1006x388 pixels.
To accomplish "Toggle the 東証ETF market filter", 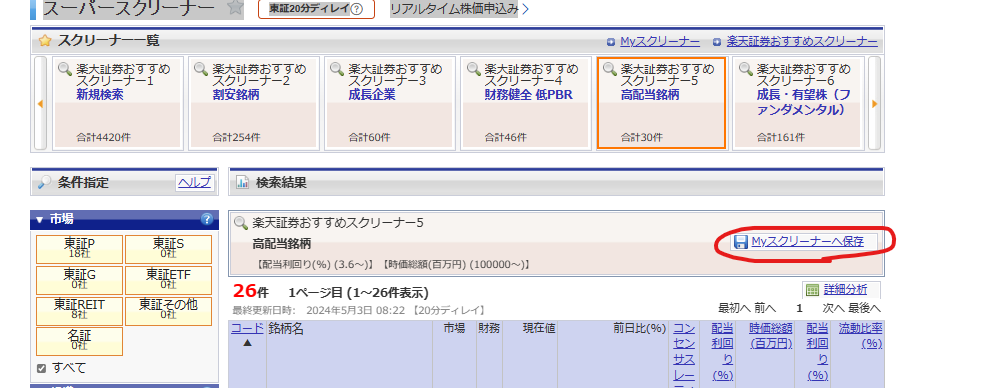I will click(x=168, y=280).
